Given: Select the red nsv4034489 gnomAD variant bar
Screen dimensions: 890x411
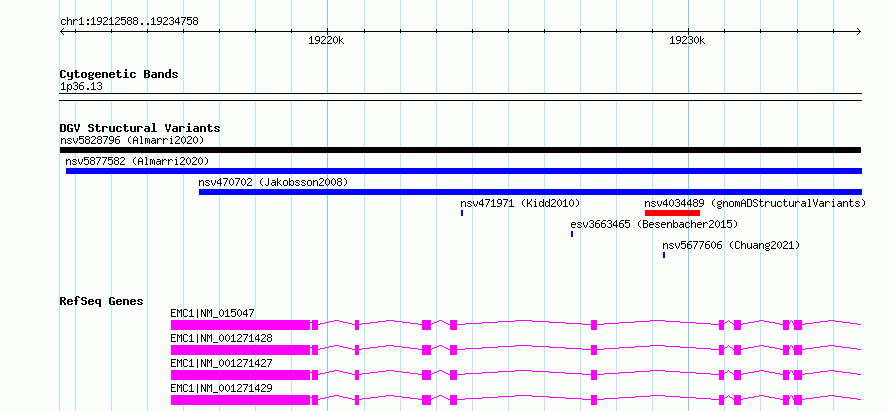Looking at the screenshot, I should click(x=672, y=213).
